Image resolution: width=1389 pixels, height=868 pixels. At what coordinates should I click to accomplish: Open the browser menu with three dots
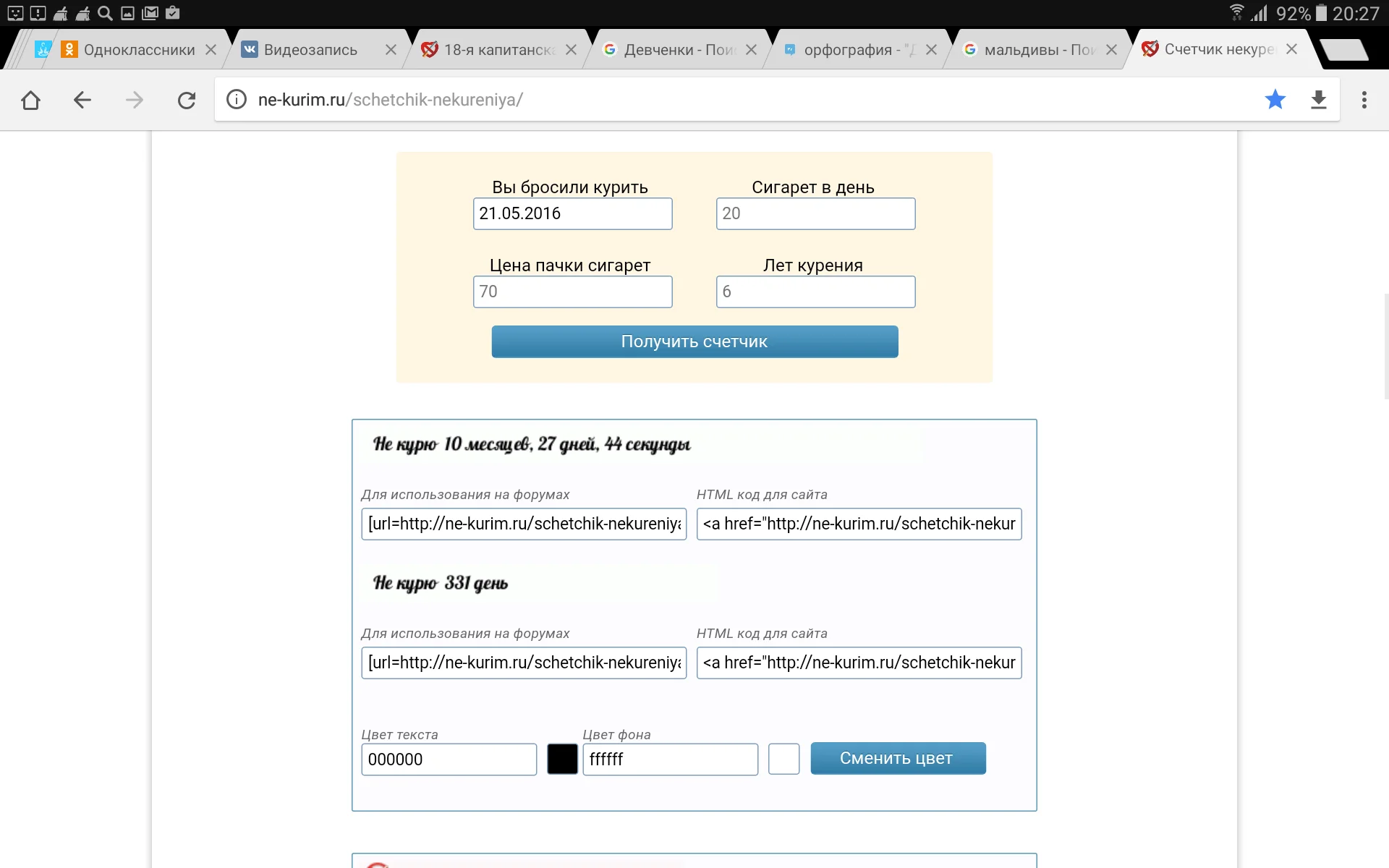click(1364, 100)
